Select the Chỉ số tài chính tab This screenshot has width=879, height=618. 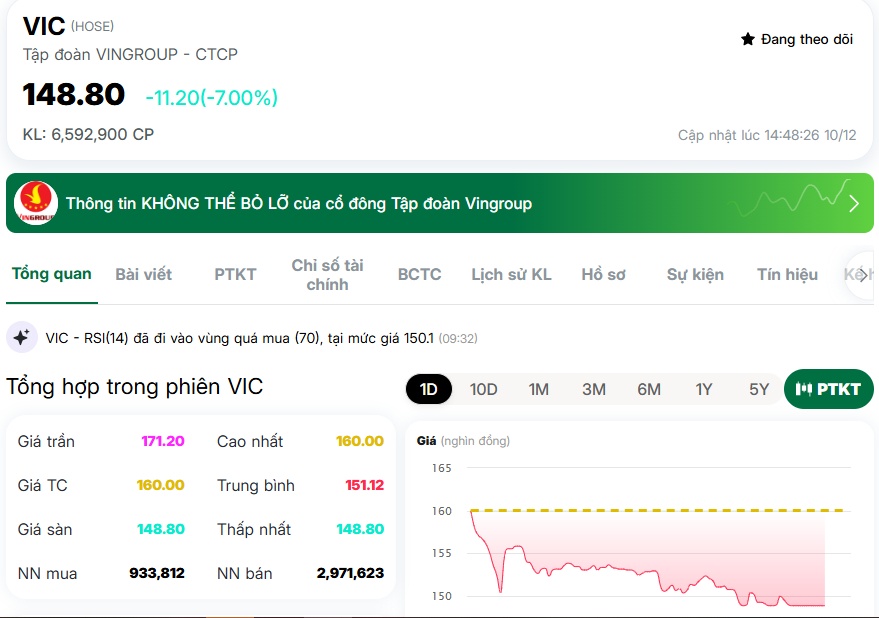click(327, 274)
